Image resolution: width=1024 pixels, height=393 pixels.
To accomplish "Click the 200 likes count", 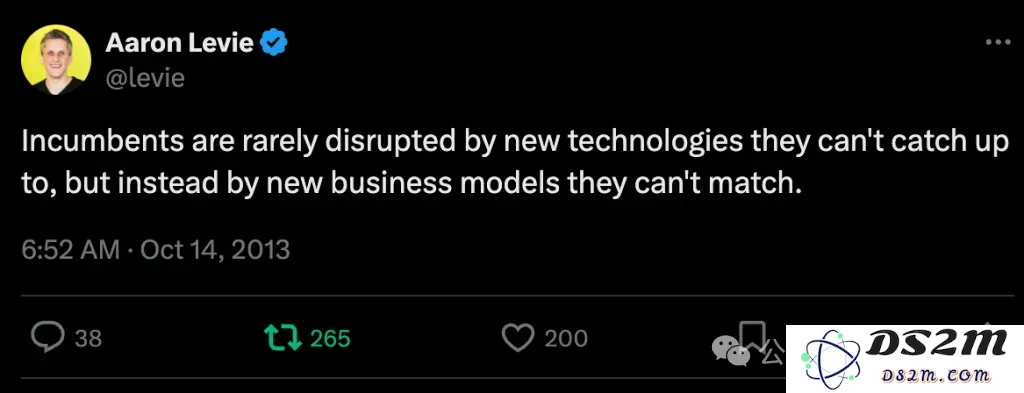I will pos(566,338).
